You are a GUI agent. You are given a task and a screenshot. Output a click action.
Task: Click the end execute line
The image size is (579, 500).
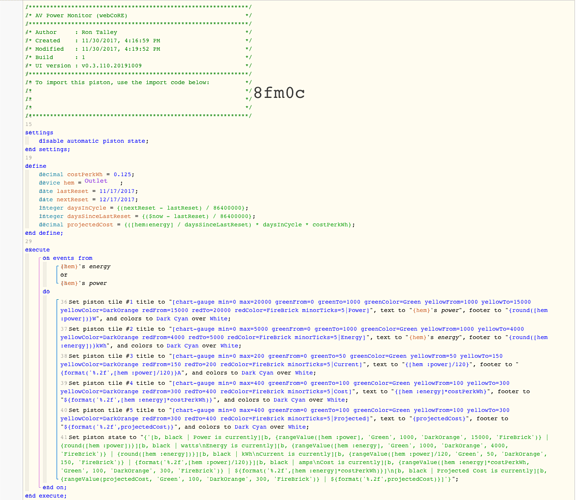pos(46,496)
